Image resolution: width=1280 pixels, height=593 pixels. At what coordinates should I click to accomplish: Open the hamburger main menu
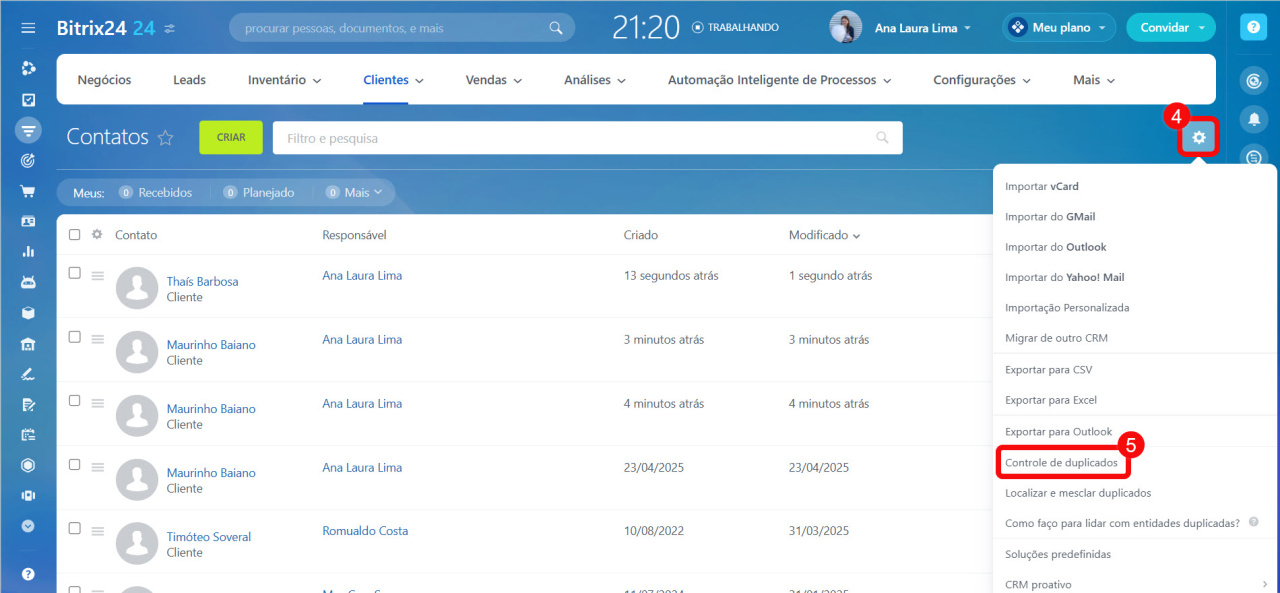pyautogui.click(x=28, y=28)
